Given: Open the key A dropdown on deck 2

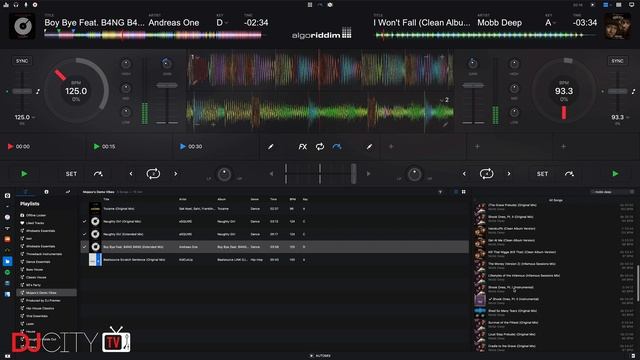Looking at the screenshot, I should (551, 23).
